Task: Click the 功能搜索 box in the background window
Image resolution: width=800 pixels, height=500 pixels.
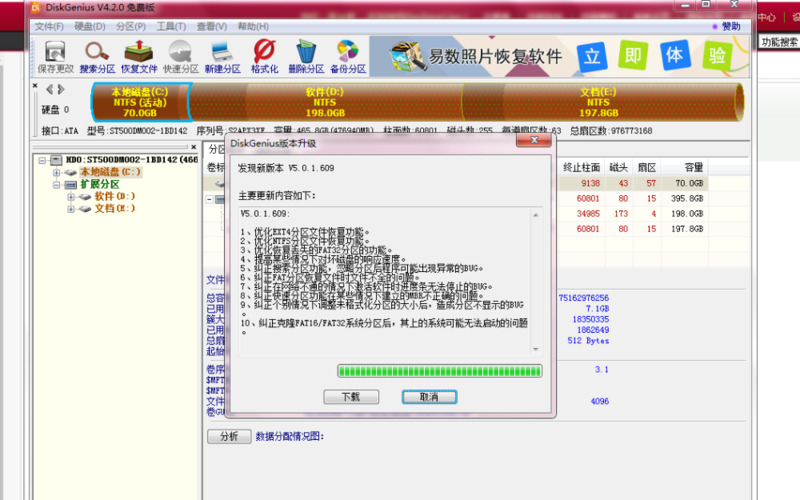Action: tap(779, 42)
